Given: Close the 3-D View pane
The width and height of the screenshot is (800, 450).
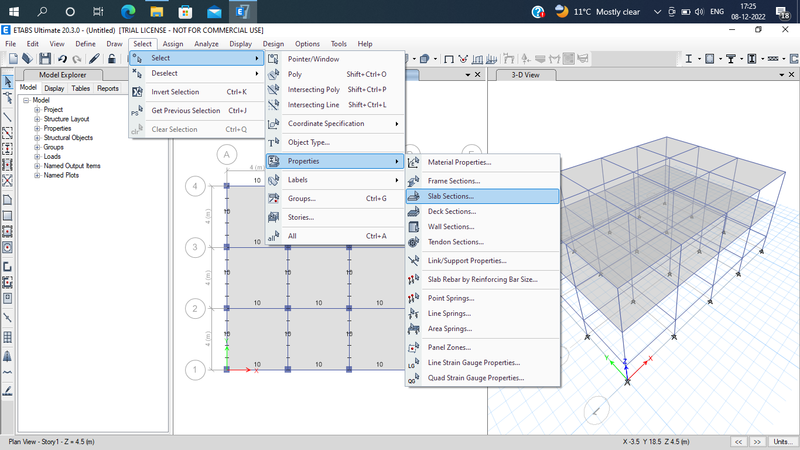Looking at the screenshot, I should pyautogui.click(x=791, y=75).
